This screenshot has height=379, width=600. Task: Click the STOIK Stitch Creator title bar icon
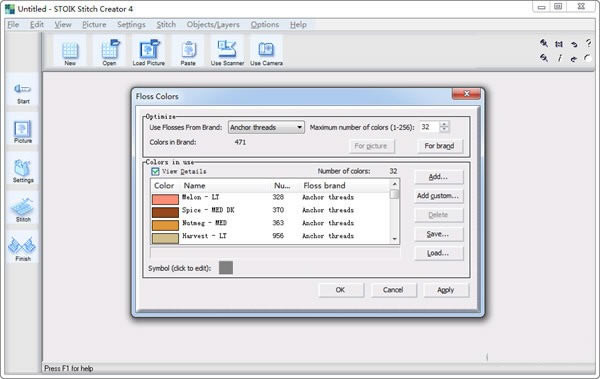10,9
